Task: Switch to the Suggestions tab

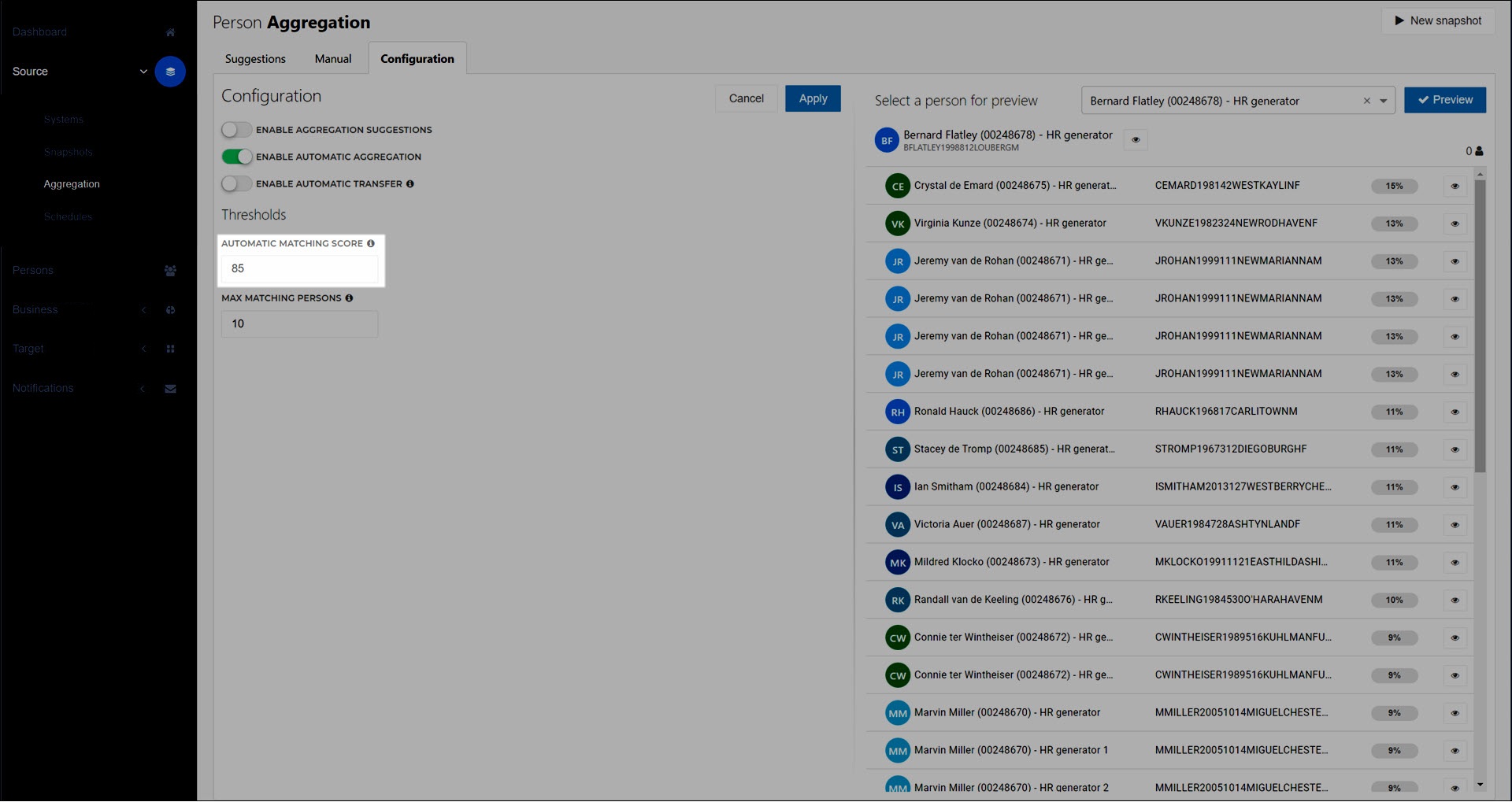Action: [x=255, y=59]
